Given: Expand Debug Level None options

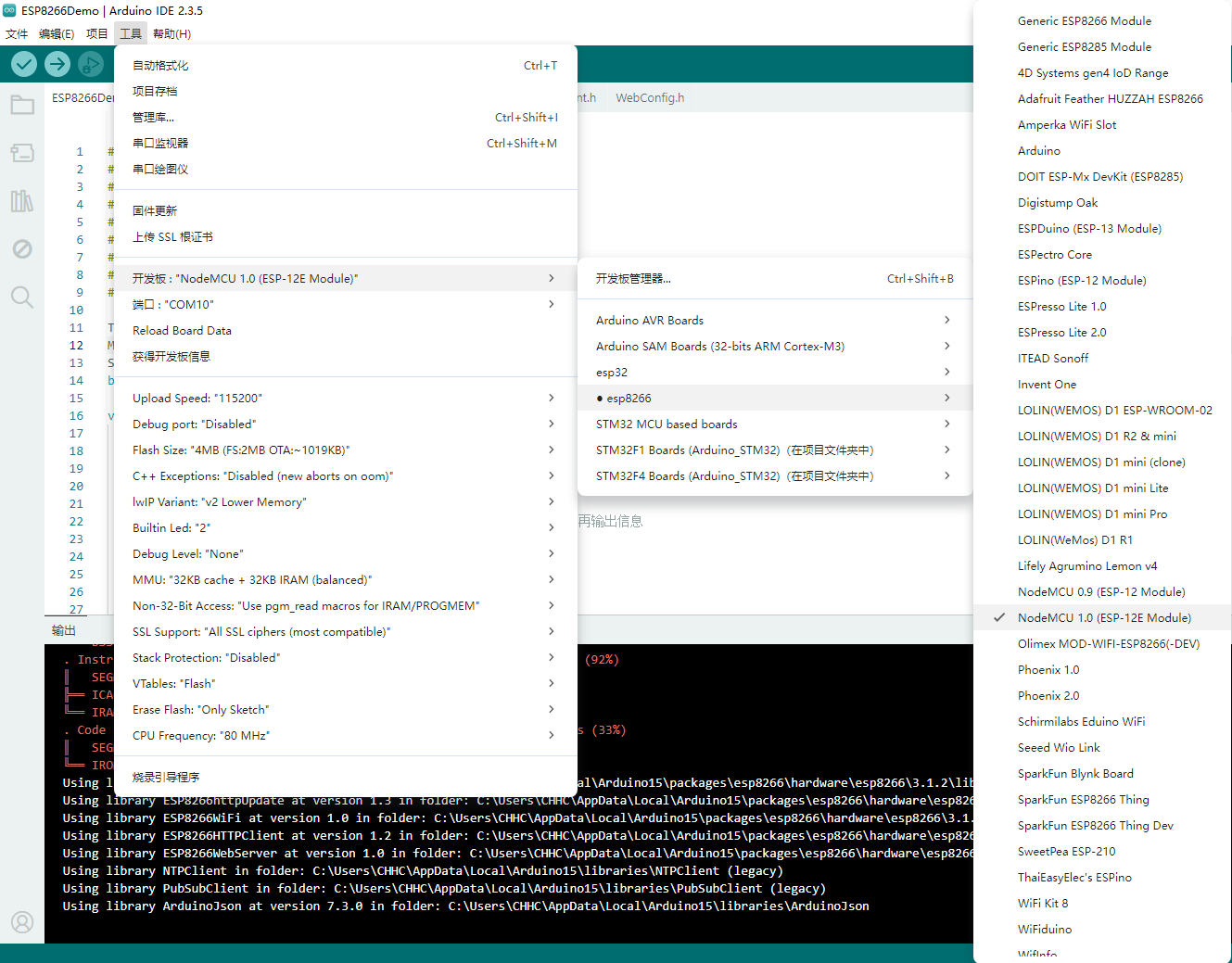Looking at the screenshot, I should [x=345, y=553].
